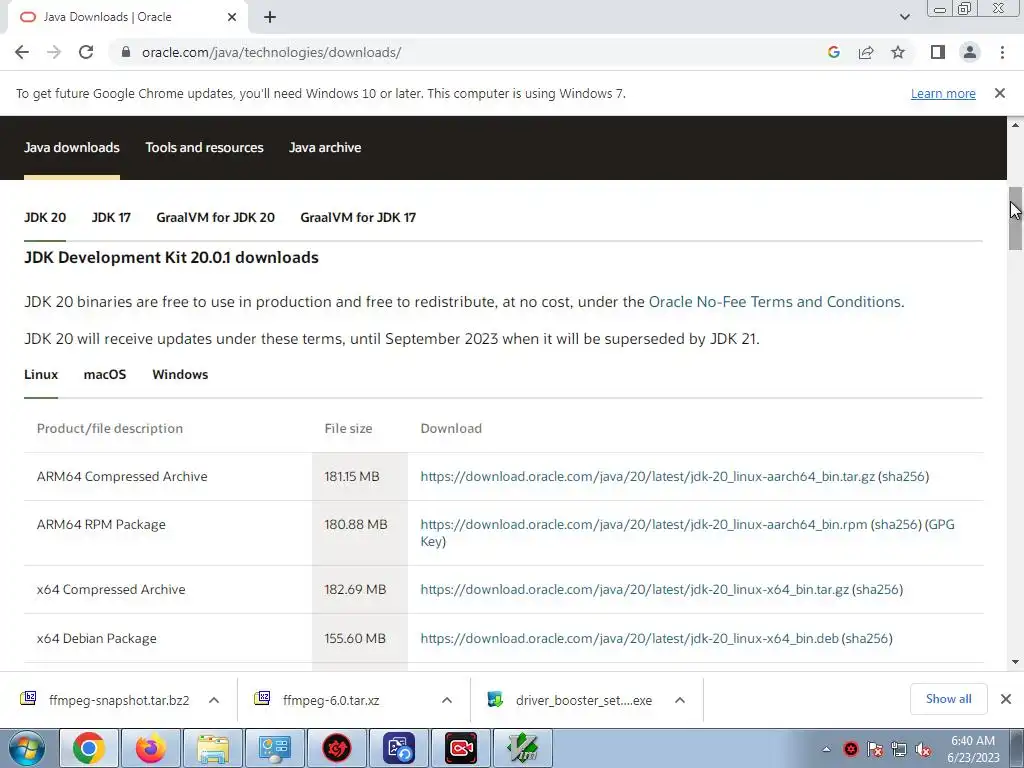The width and height of the screenshot is (1024, 768).
Task: Open the Chrome three-dot menu
Action: [1002, 52]
